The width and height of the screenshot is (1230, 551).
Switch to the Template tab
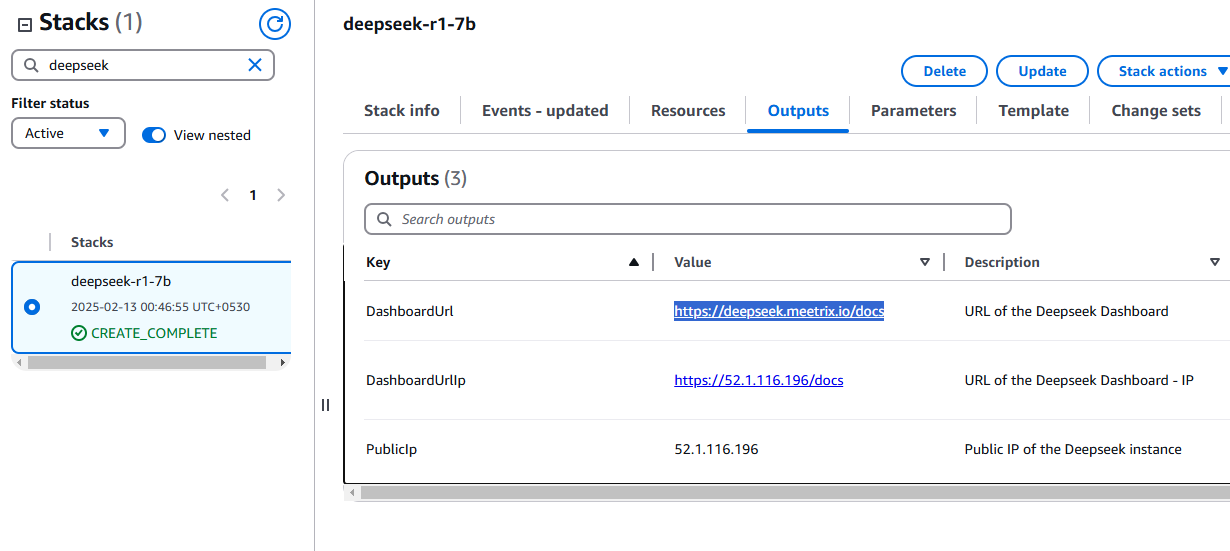1034,111
